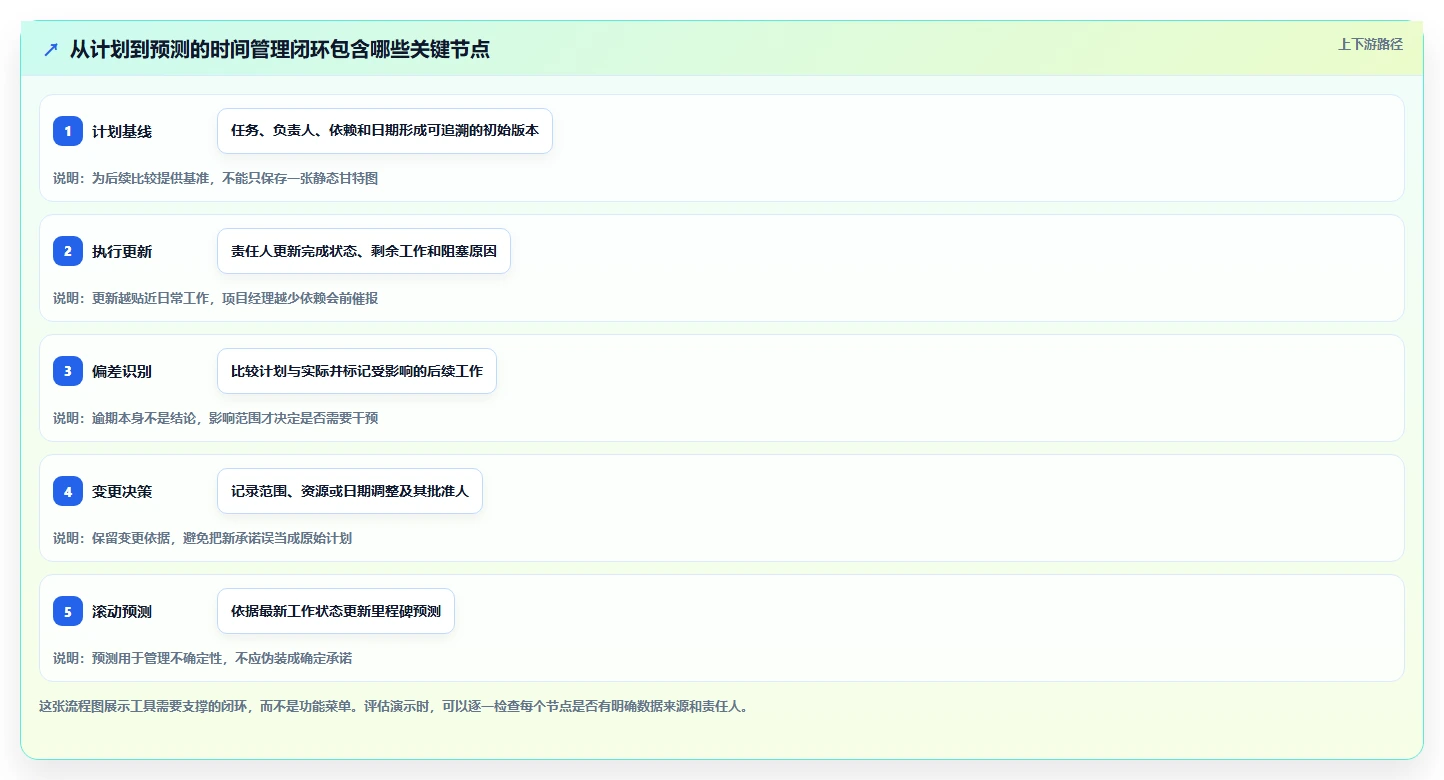The image size is (1444, 780).
Task: Select the 滚动预测 step label
Action: tap(122, 612)
